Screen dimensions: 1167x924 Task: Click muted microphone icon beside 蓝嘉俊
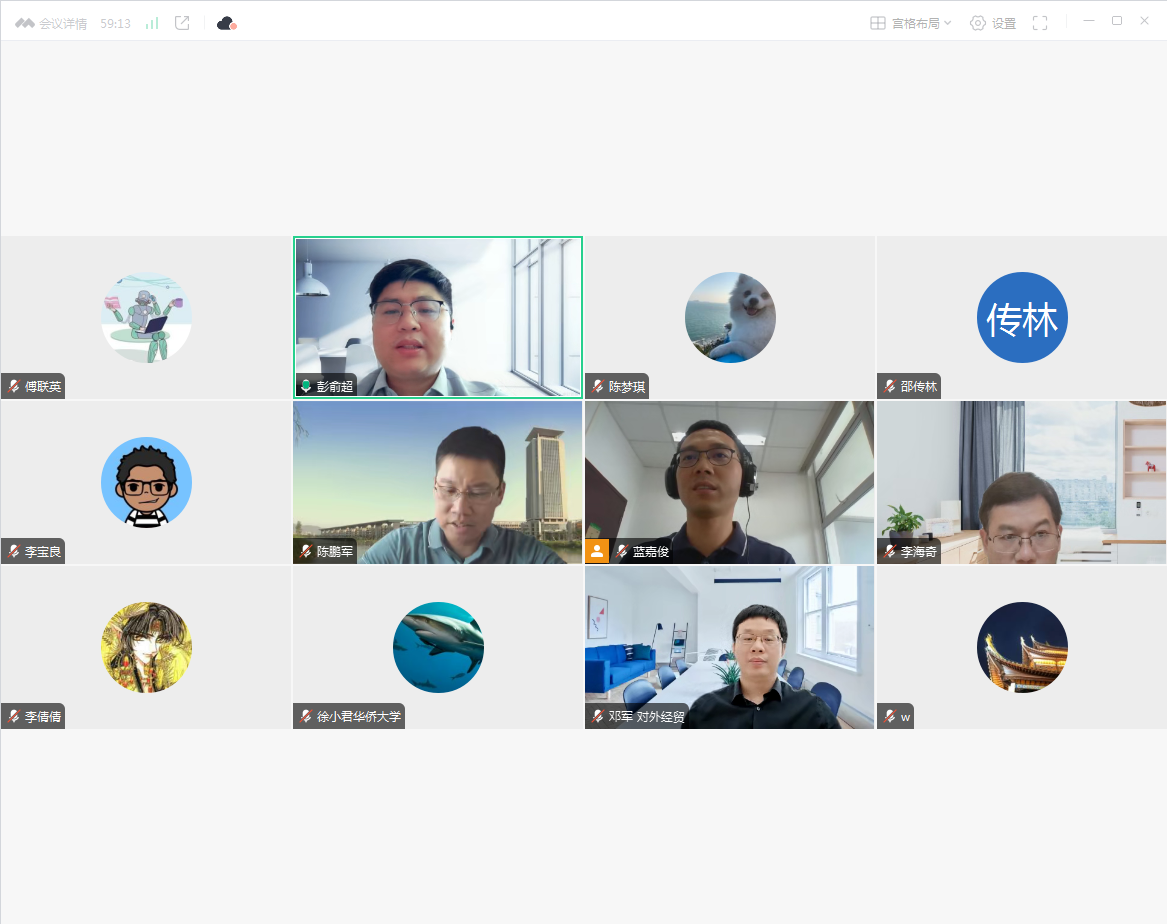[621, 551]
